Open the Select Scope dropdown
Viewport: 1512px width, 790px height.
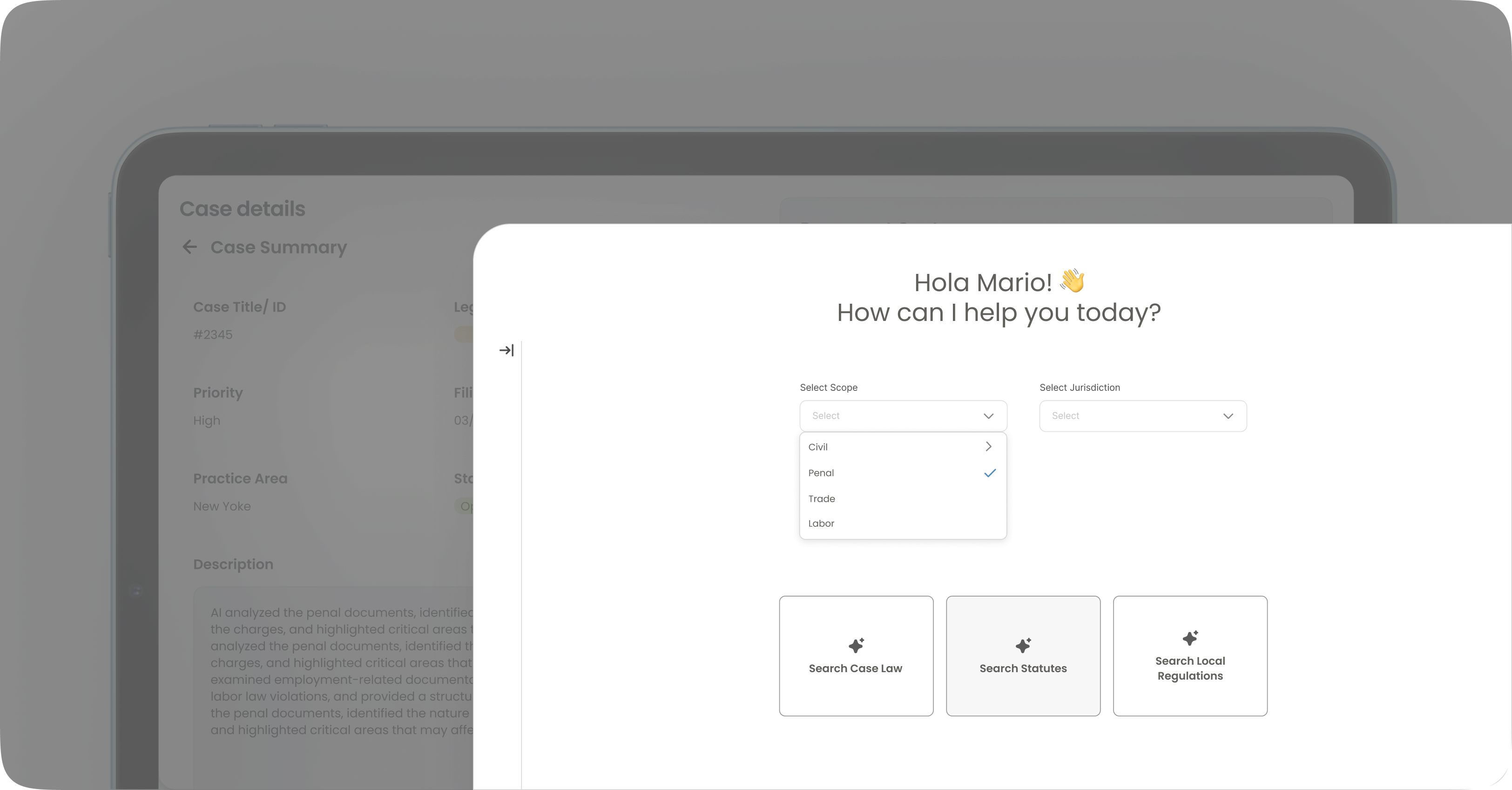(903, 416)
